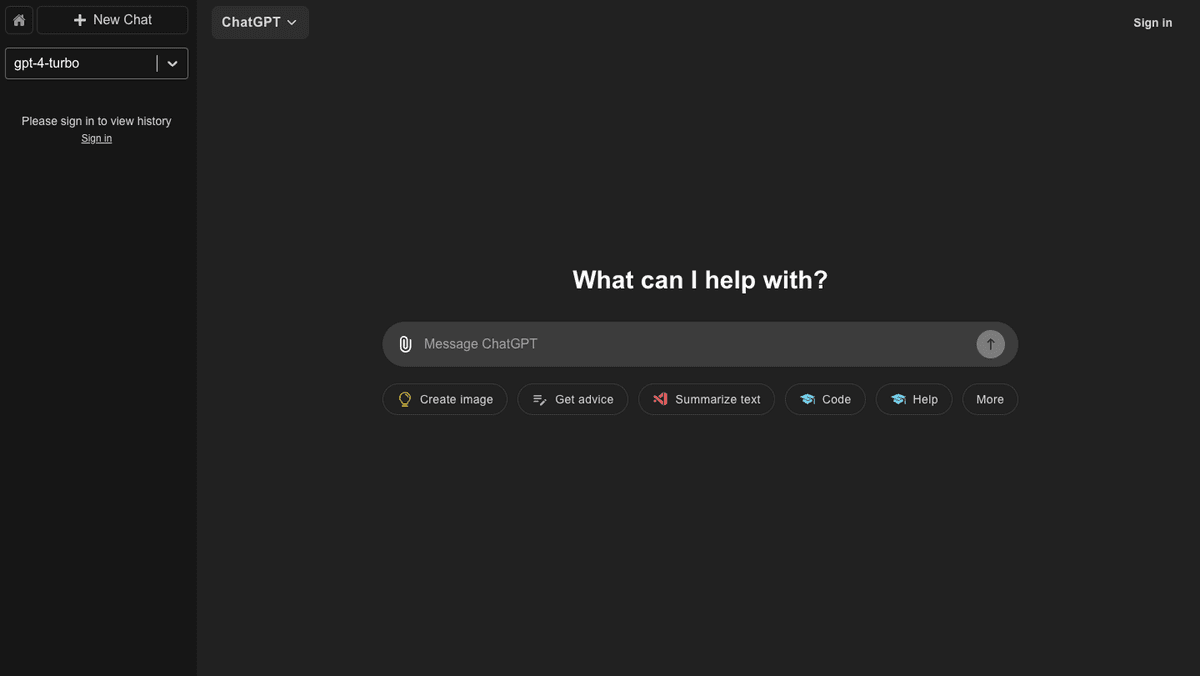1200x676 pixels.
Task: Attach a file using the paperclip icon
Action: tap(405, 344)
